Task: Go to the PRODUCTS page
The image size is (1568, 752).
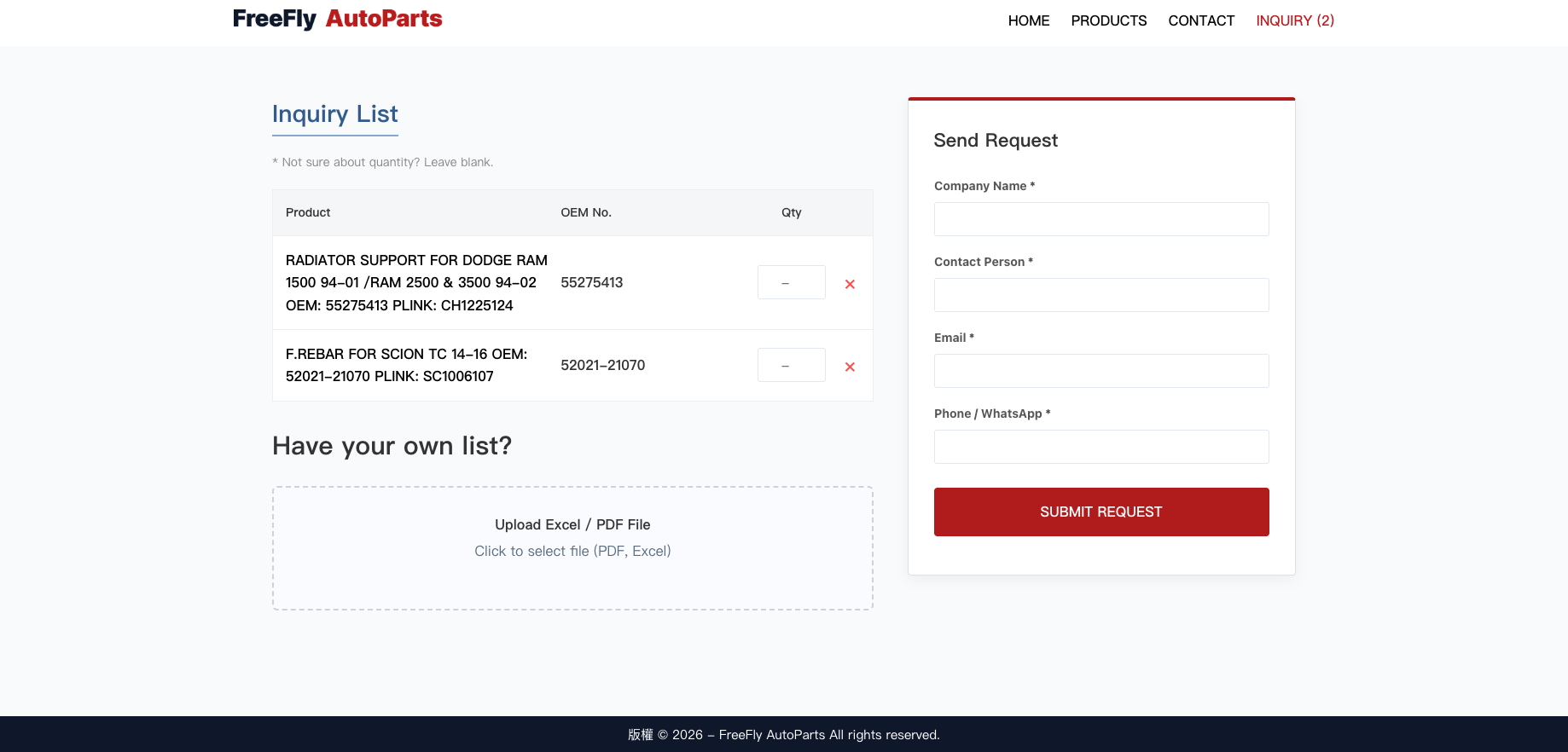Action: (x=1108, y=20)
